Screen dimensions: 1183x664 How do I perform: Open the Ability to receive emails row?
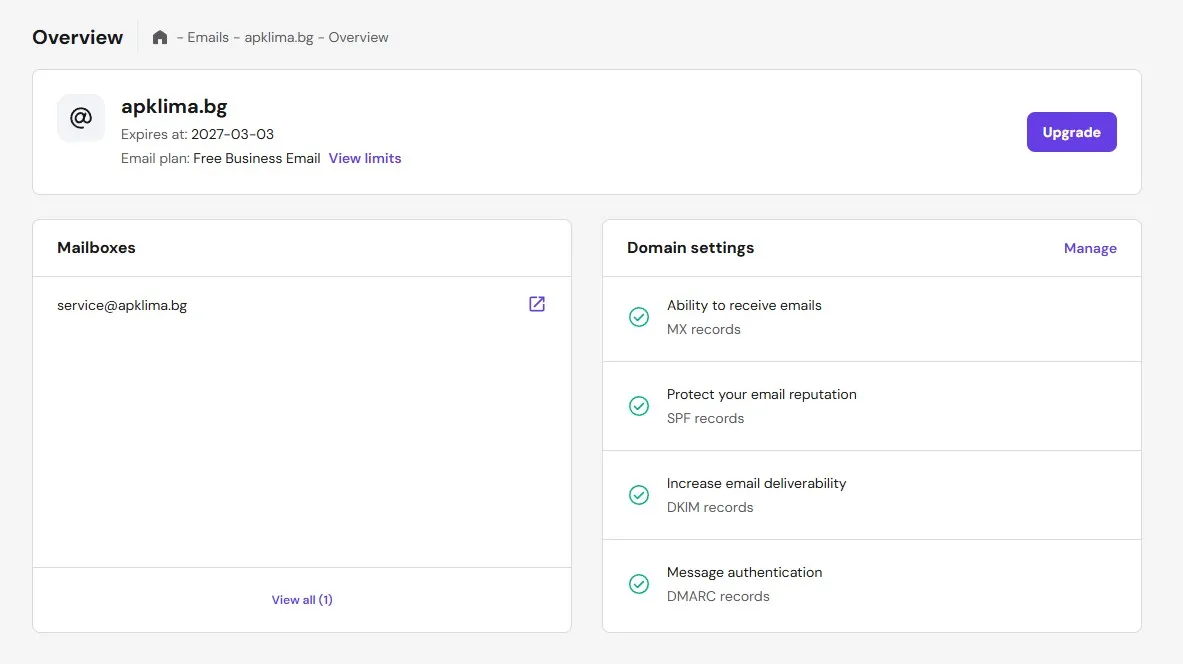(x=744, y=306)
